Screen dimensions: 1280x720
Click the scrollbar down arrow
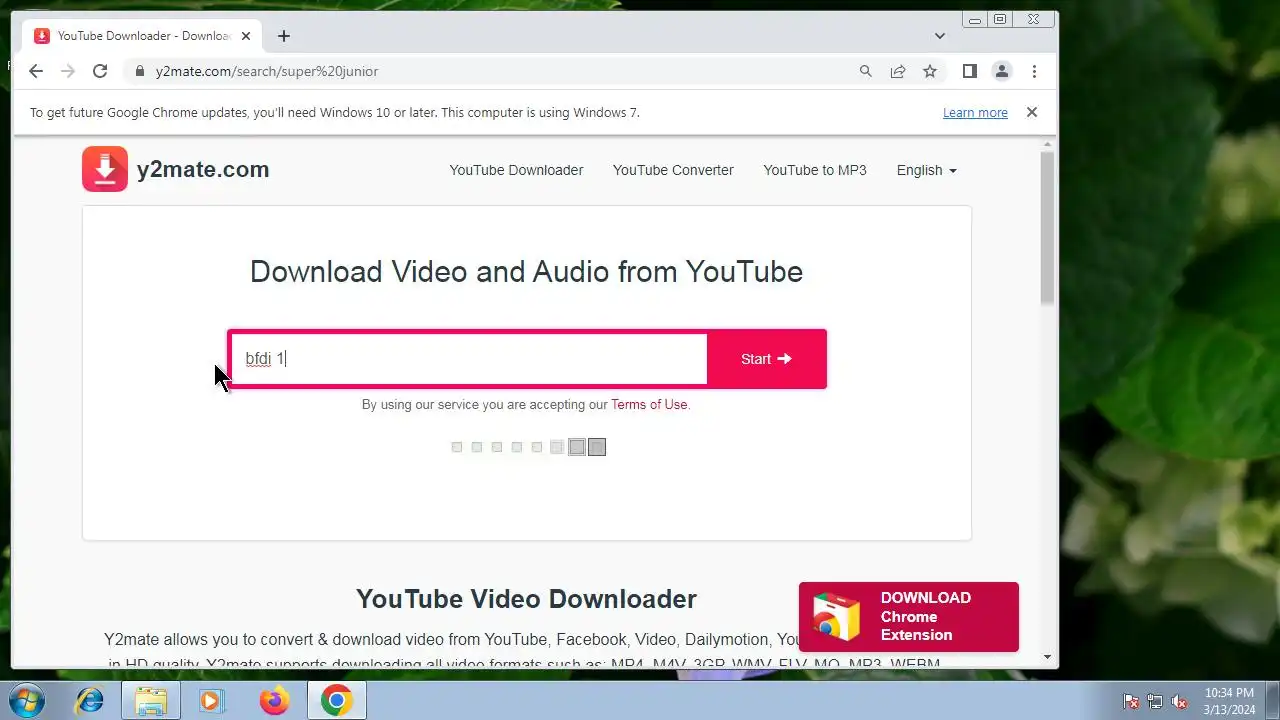[1047, 657]
